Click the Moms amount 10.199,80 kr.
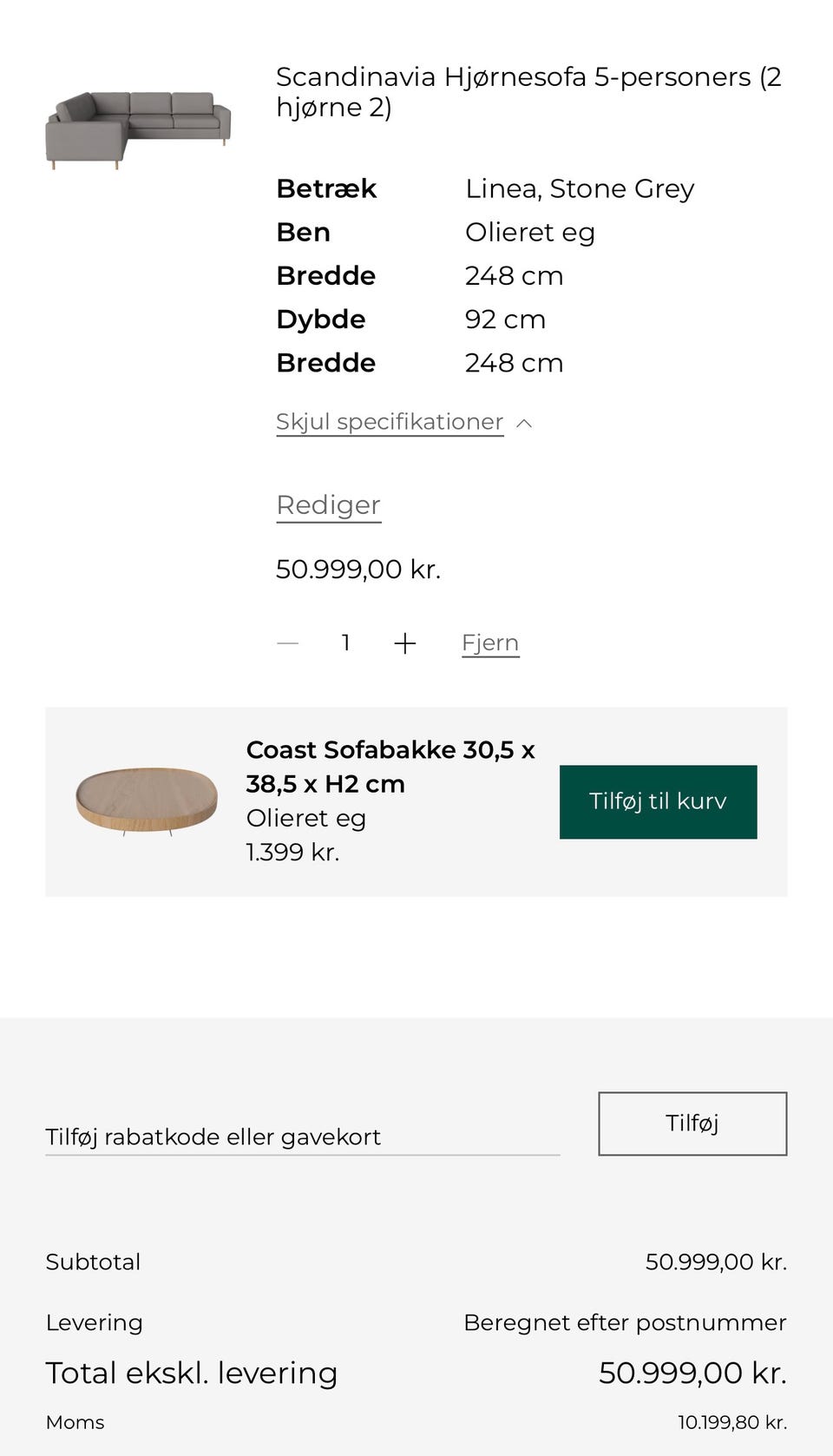Screen dimensions: 833x1456 point(732,1422)
